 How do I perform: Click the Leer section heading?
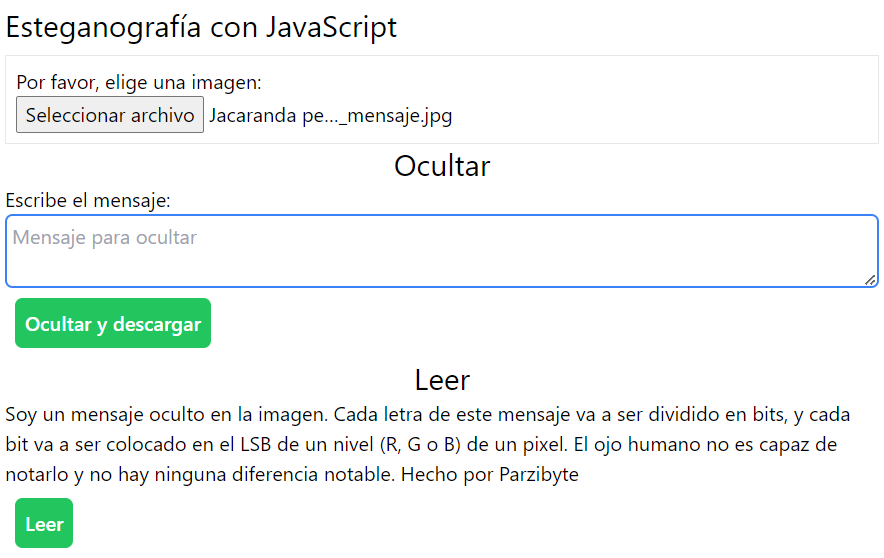(x=442, y=380)
